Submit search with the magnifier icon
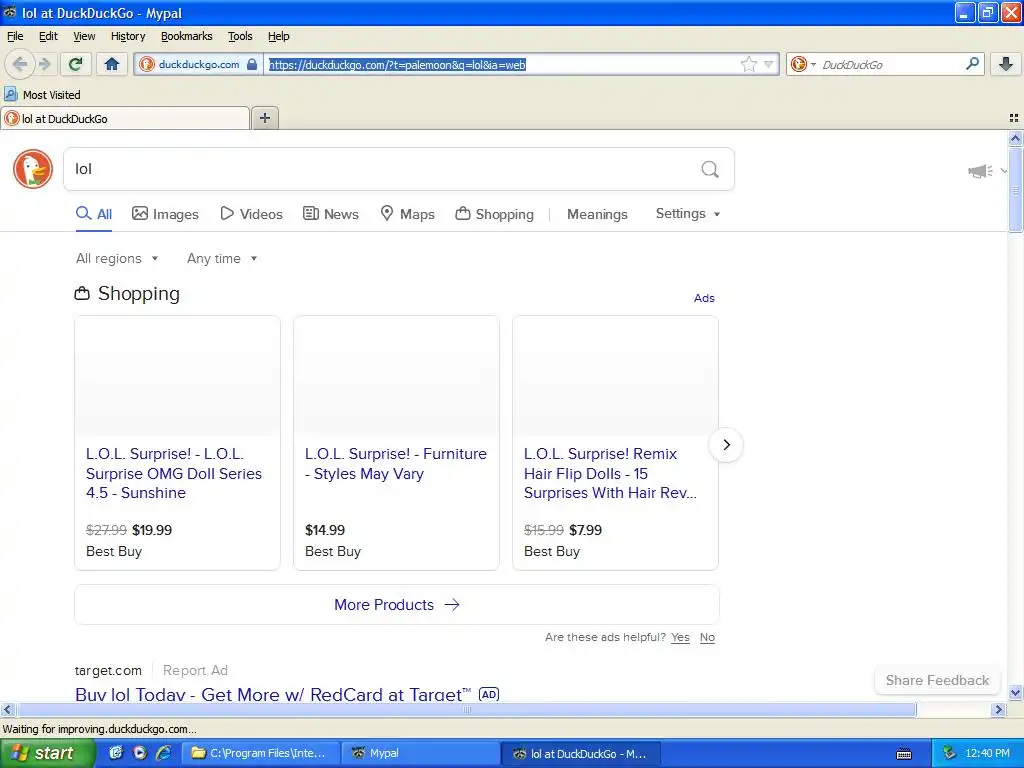The image size is (1024, 768). pyautogui.click(x=710, y=169)
